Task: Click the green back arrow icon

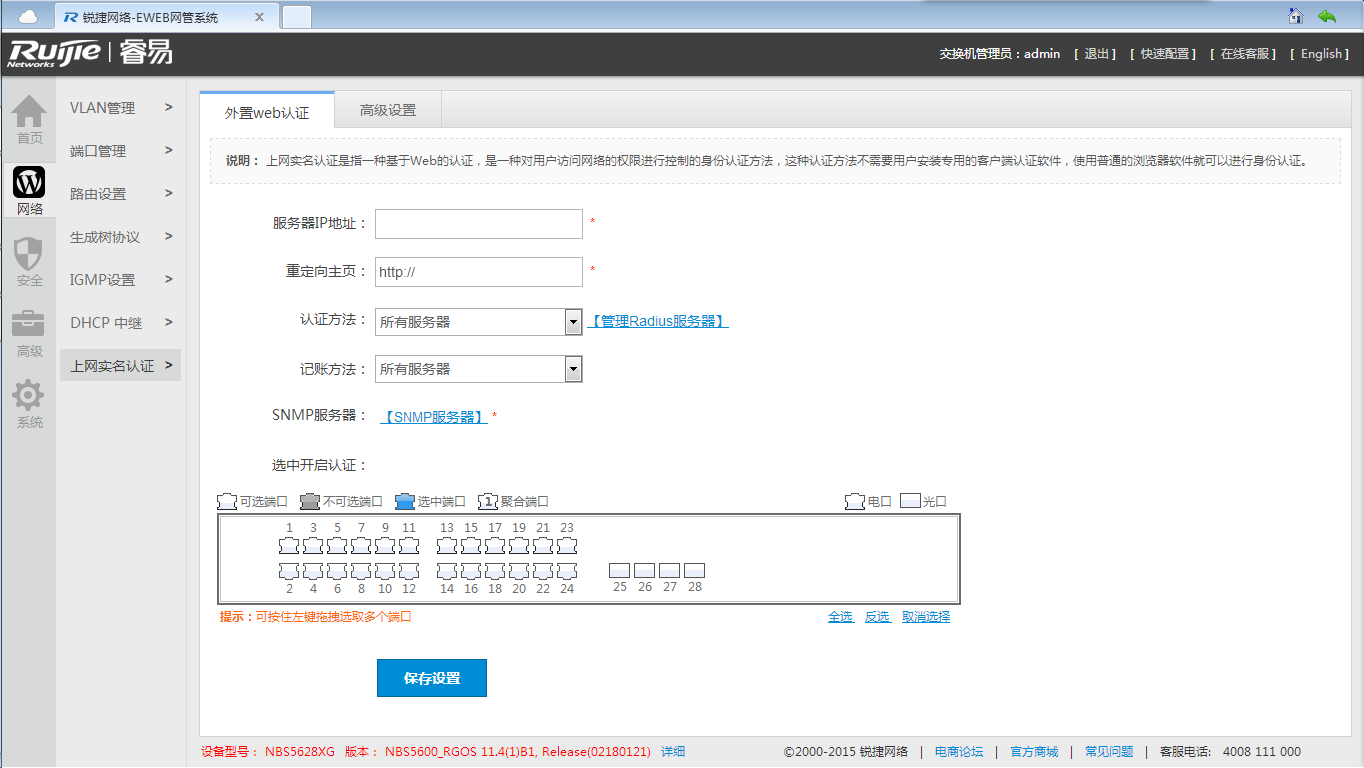Action: tap(1327, 15)
